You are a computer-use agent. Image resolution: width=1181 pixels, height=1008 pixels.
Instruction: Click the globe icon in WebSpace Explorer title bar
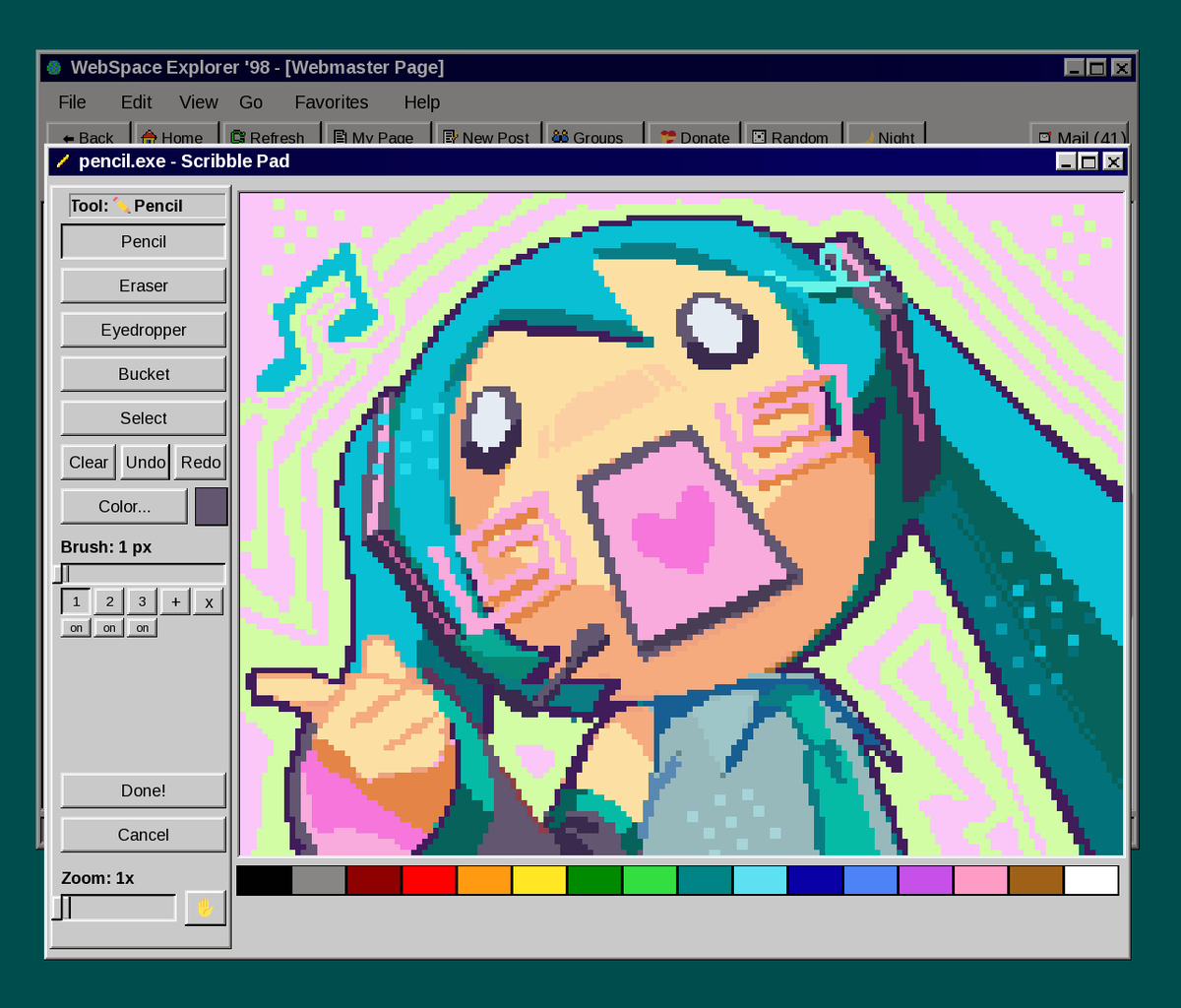(x=54, y=68)
